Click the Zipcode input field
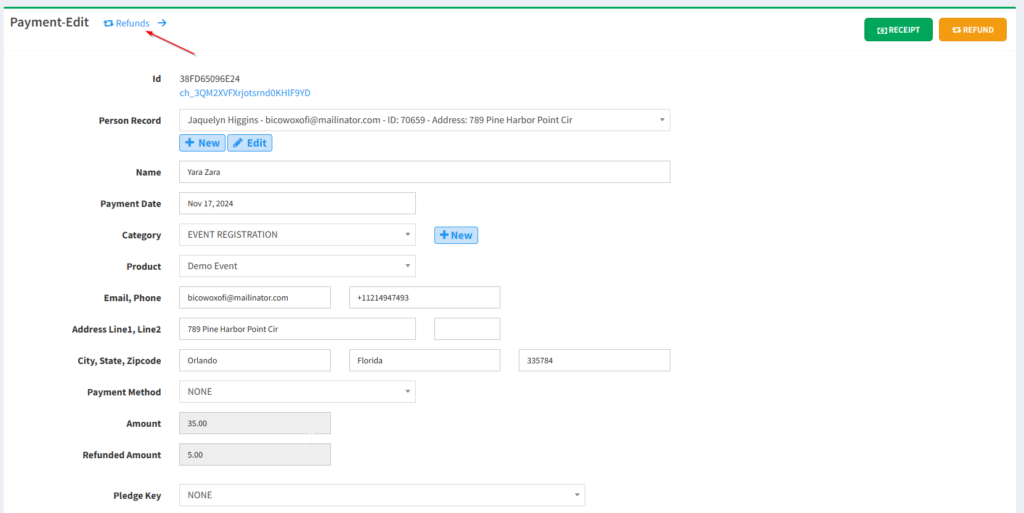Image resolution: width=1024 pixels, height=513 pixels. [x=594, y=360]
